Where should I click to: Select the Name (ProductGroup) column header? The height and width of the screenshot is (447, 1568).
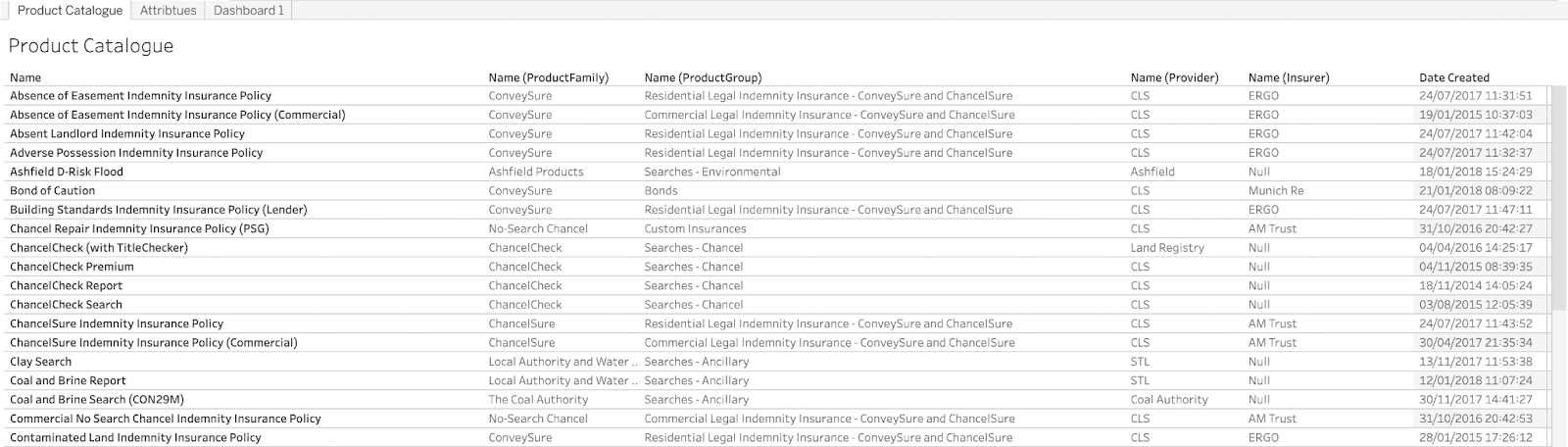(x=703, y=77)
